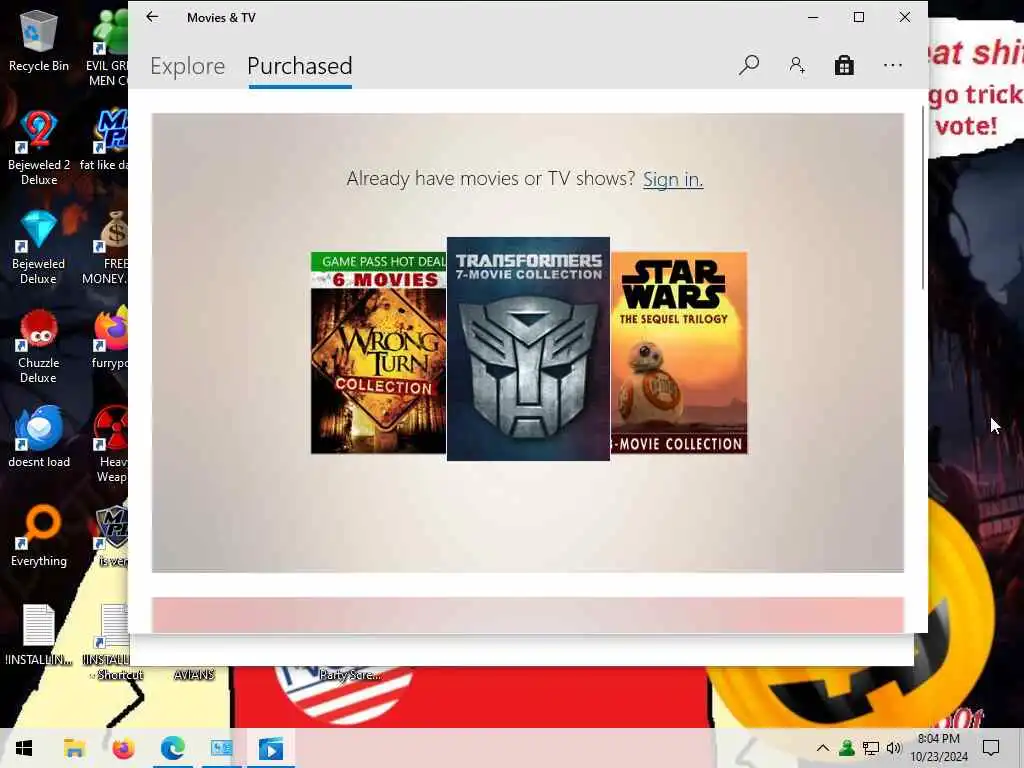Screen dimensions: 1024x768
Task: Select the Purchased tab
Action: [x=300, y=66]
